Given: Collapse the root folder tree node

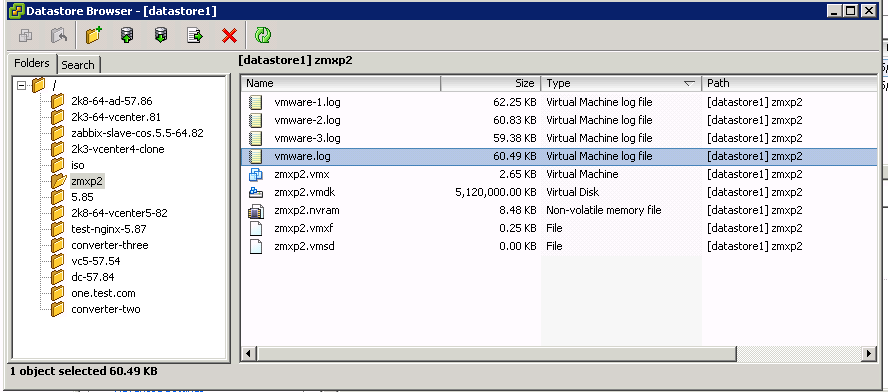Looking at the screenshot, I should coord(22,86).
